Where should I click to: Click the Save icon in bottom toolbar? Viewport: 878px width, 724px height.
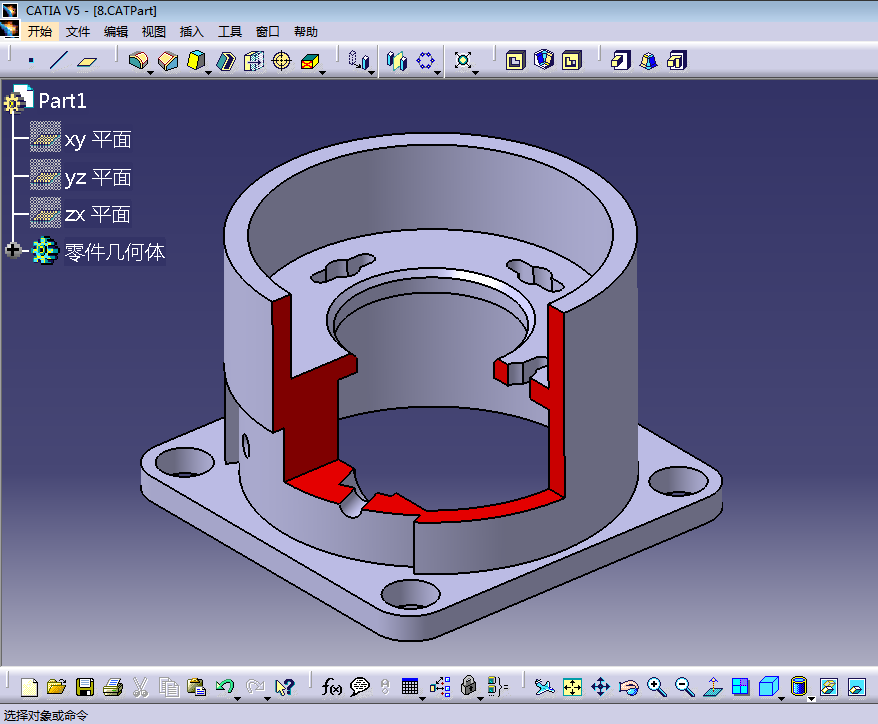85,687
